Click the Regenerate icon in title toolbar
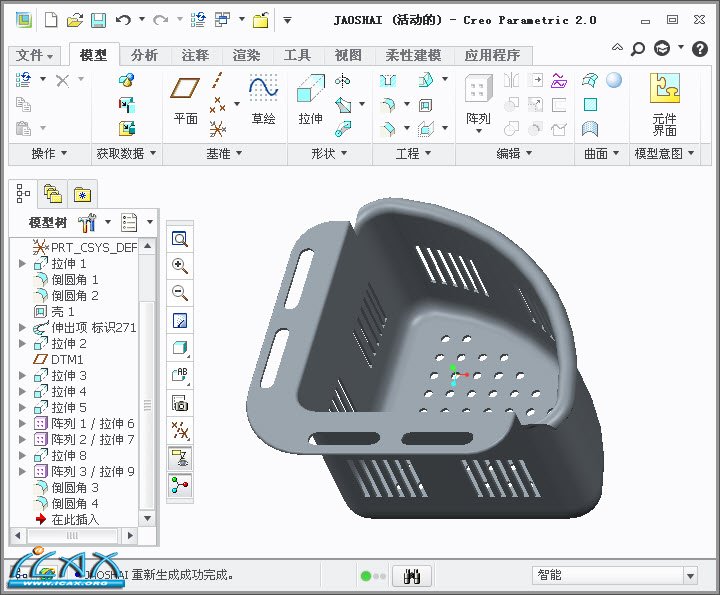The height and width of the screenshot is (595, 720). tap(199, 20)
